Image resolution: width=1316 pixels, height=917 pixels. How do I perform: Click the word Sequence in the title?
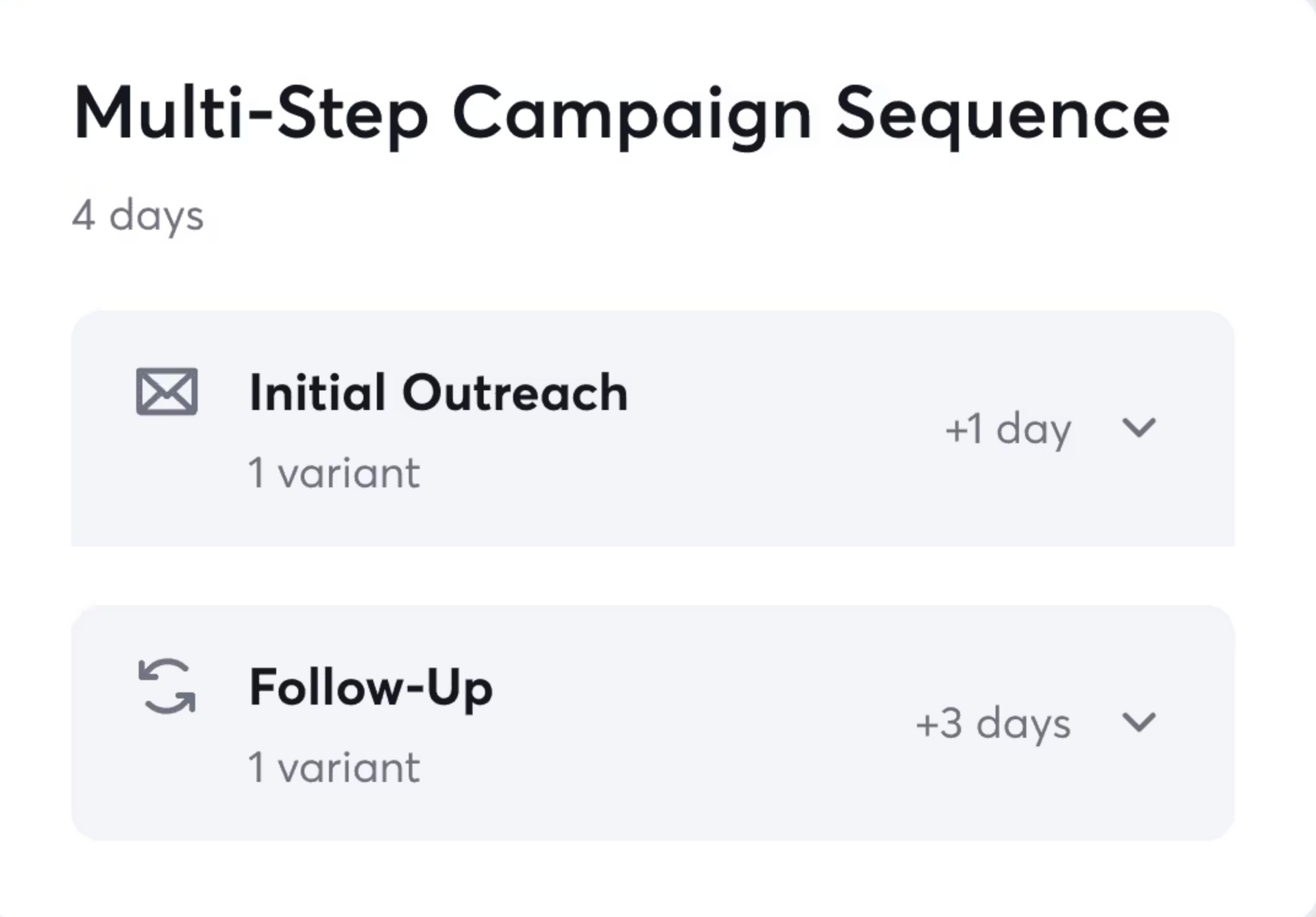tap(1003, 117)
